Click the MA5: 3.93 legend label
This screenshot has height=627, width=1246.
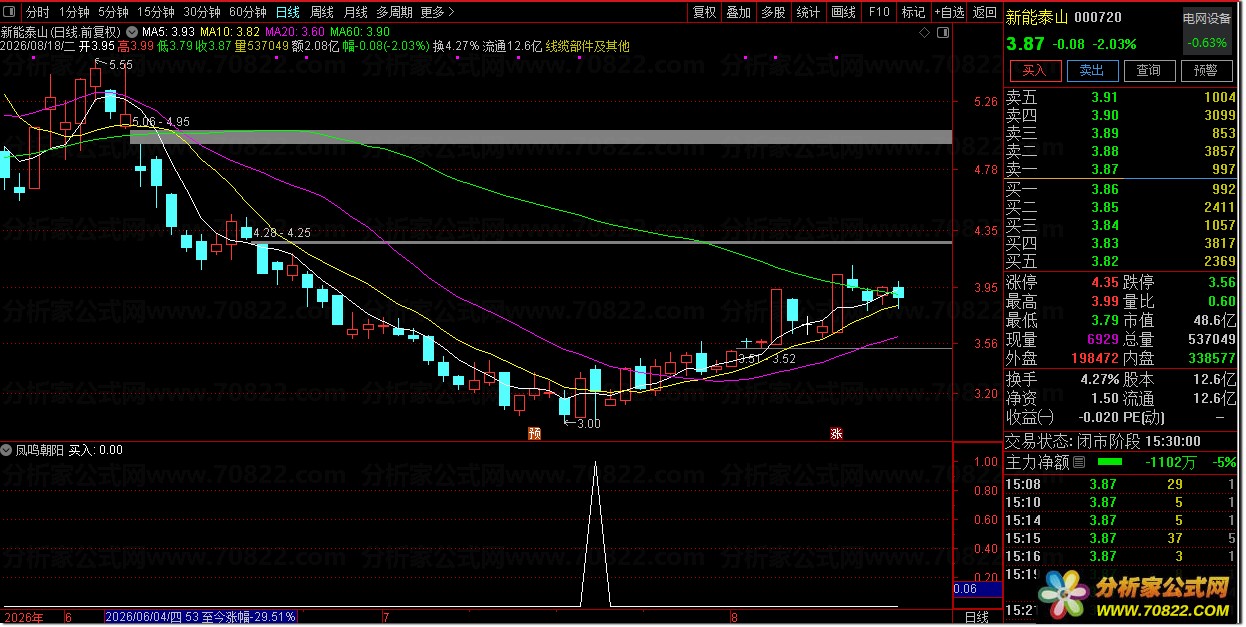click(x=167, y=33)
